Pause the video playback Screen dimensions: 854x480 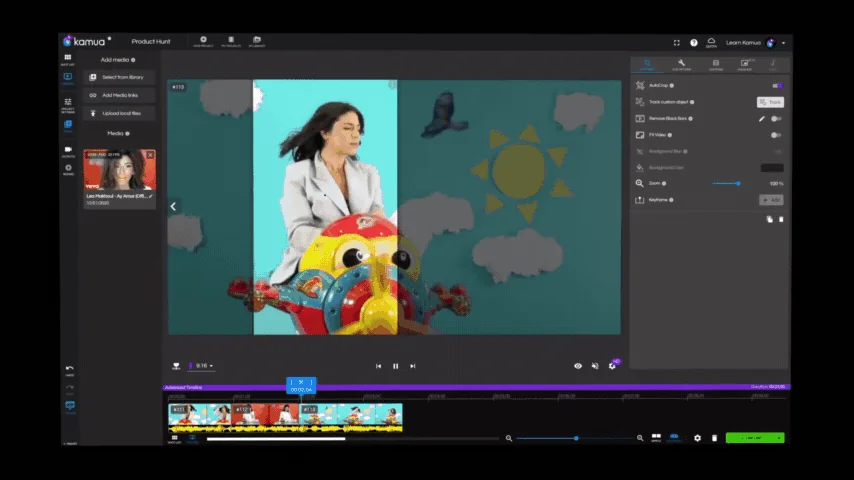tap(395, 366)
